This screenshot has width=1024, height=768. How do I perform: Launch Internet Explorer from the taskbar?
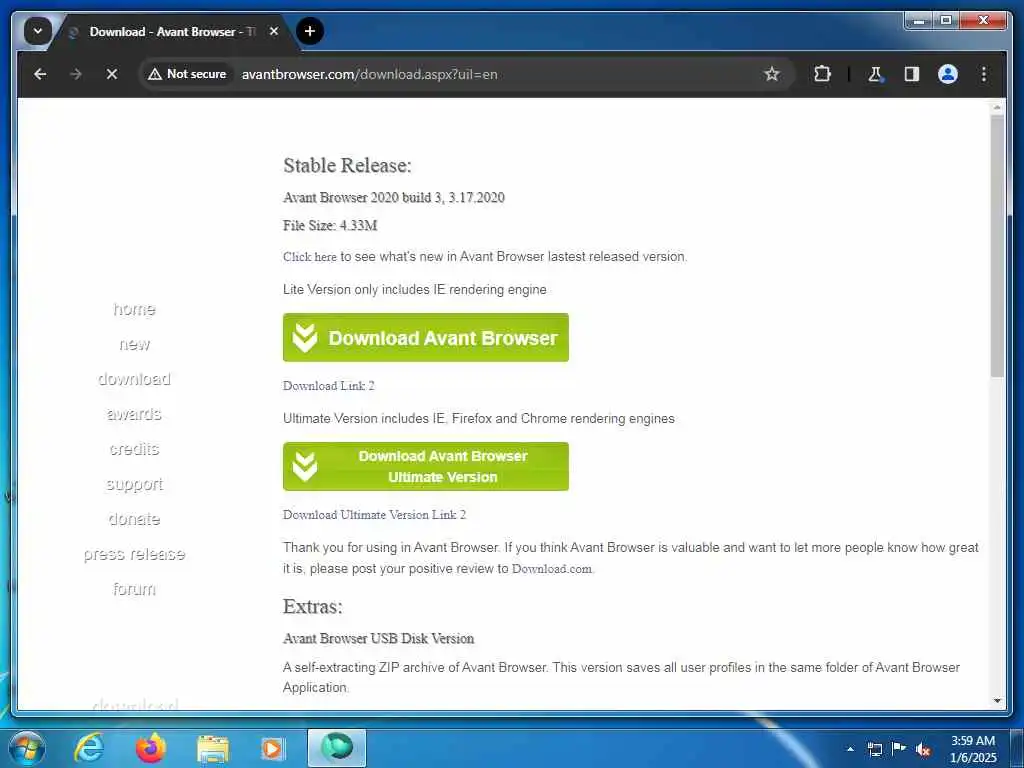(89, 748)
